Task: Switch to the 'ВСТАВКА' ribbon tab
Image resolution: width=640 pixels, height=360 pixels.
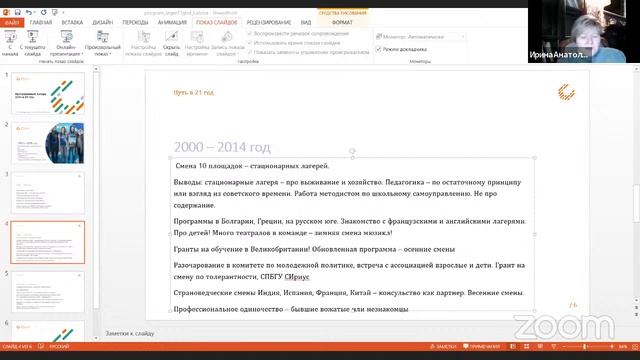Action: [x=72, y=22]
